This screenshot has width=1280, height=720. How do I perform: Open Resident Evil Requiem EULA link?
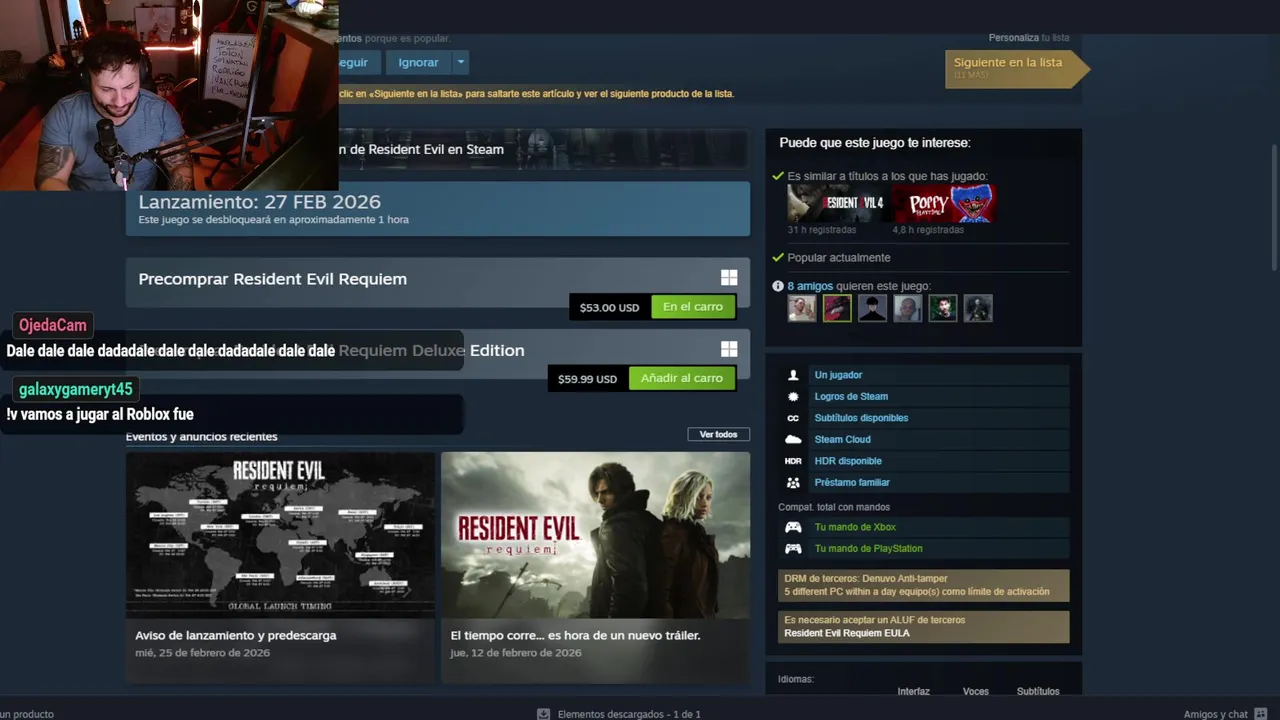(847, 633)
